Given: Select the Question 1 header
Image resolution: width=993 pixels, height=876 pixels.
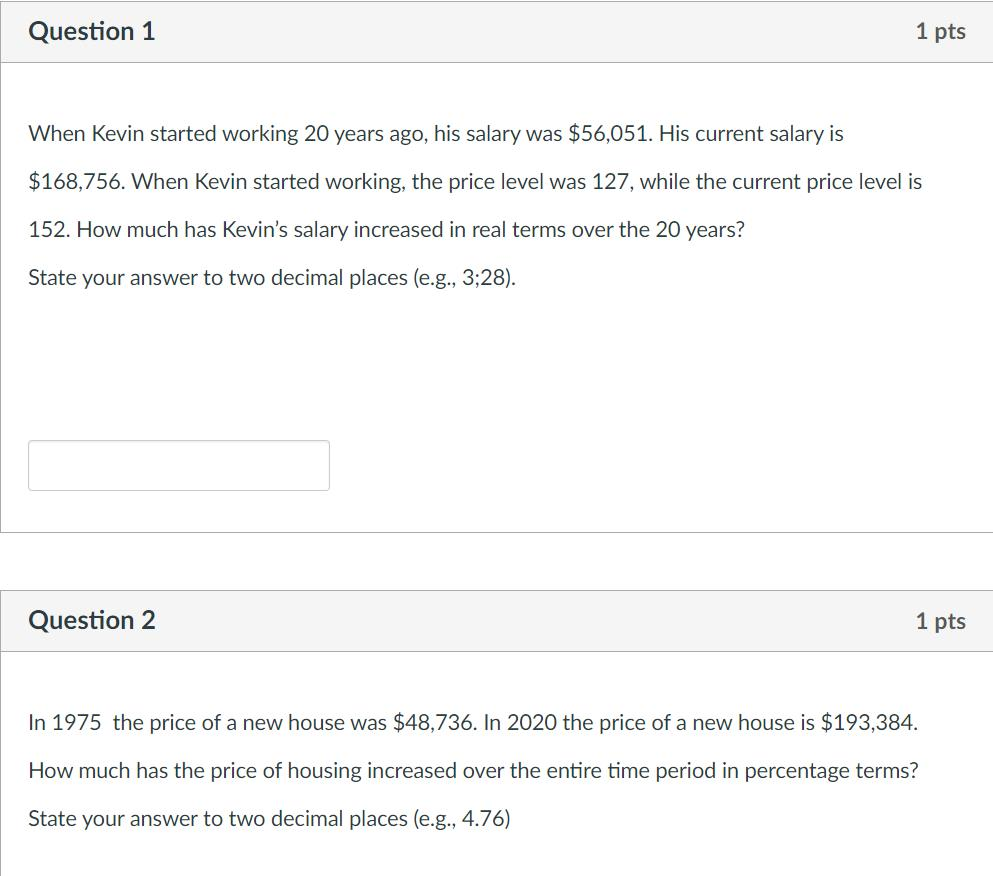Looking at the screenshot, I should point(93,30).
